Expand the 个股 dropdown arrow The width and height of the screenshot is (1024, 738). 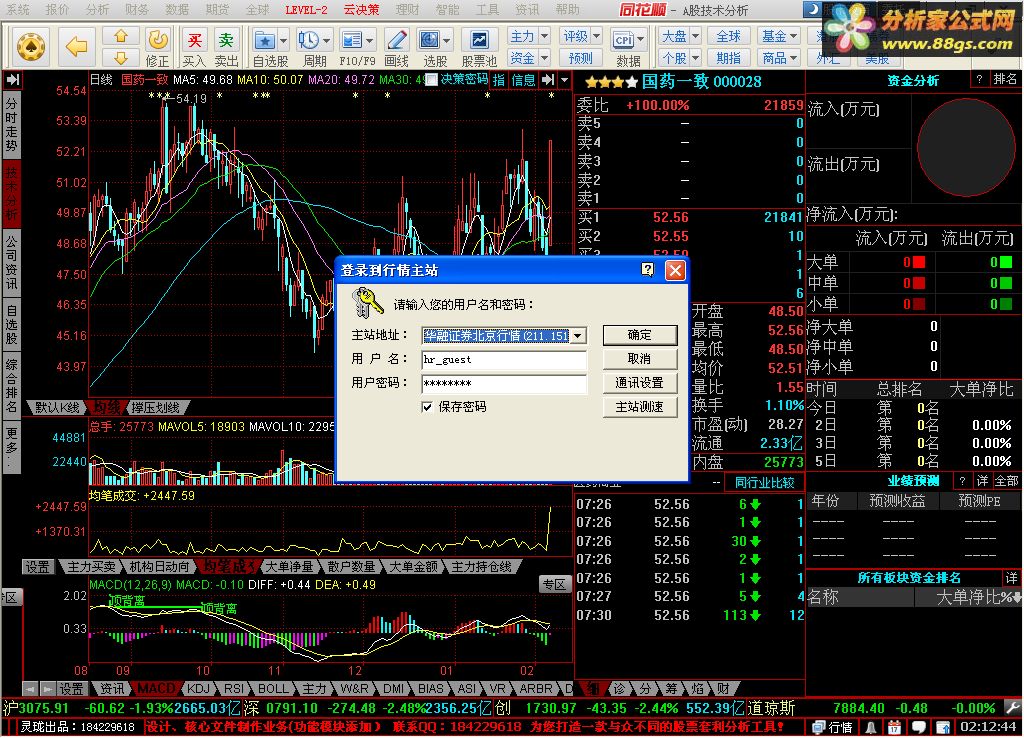point(695,58)
